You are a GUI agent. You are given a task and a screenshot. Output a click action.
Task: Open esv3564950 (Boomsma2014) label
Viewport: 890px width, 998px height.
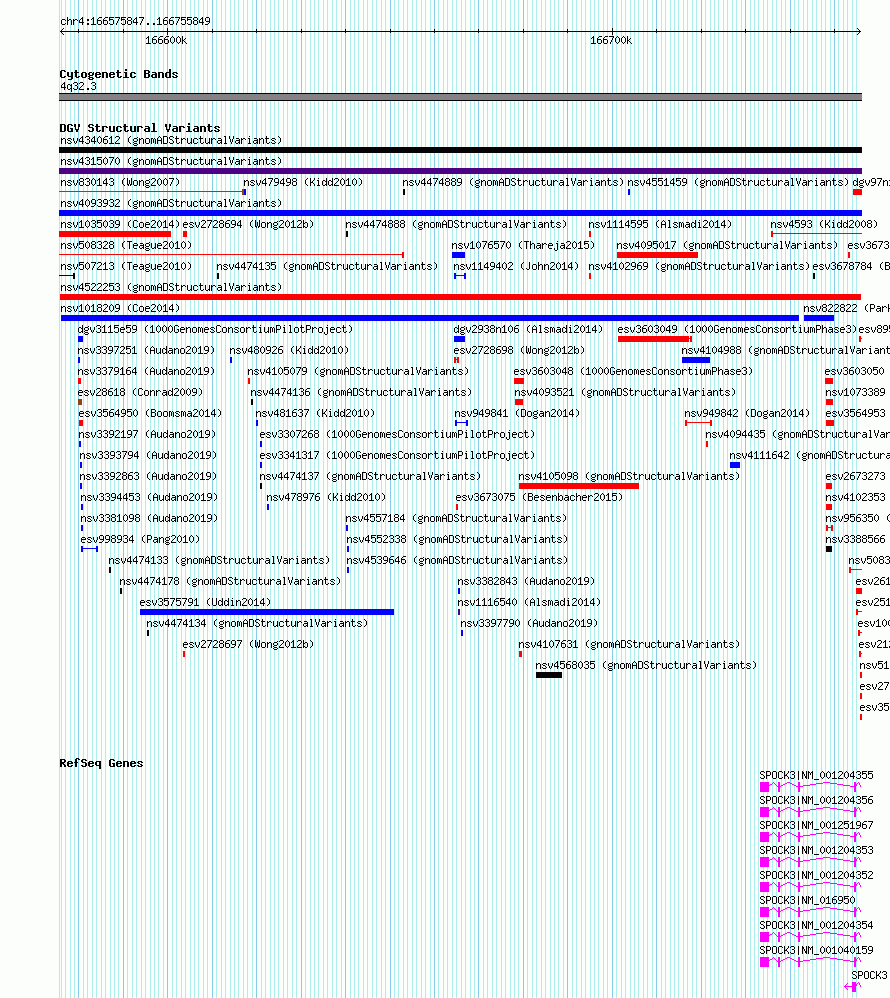(150, 413)
